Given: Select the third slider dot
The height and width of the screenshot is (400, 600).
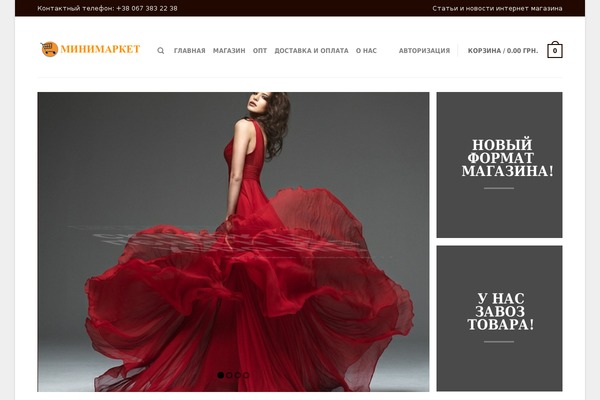Looking at the screenshot, I should [238, 375].
